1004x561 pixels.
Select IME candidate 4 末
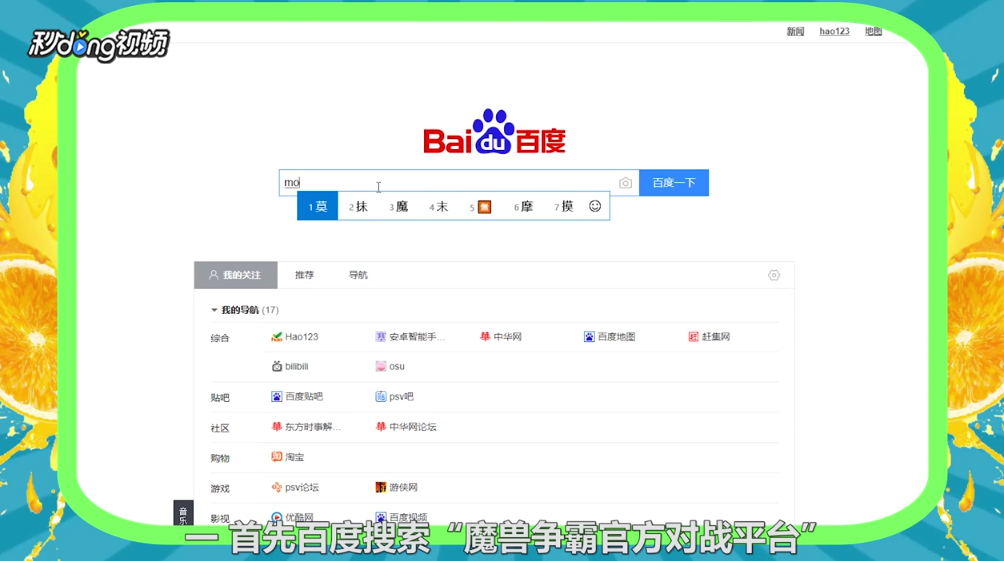(439, 206)
